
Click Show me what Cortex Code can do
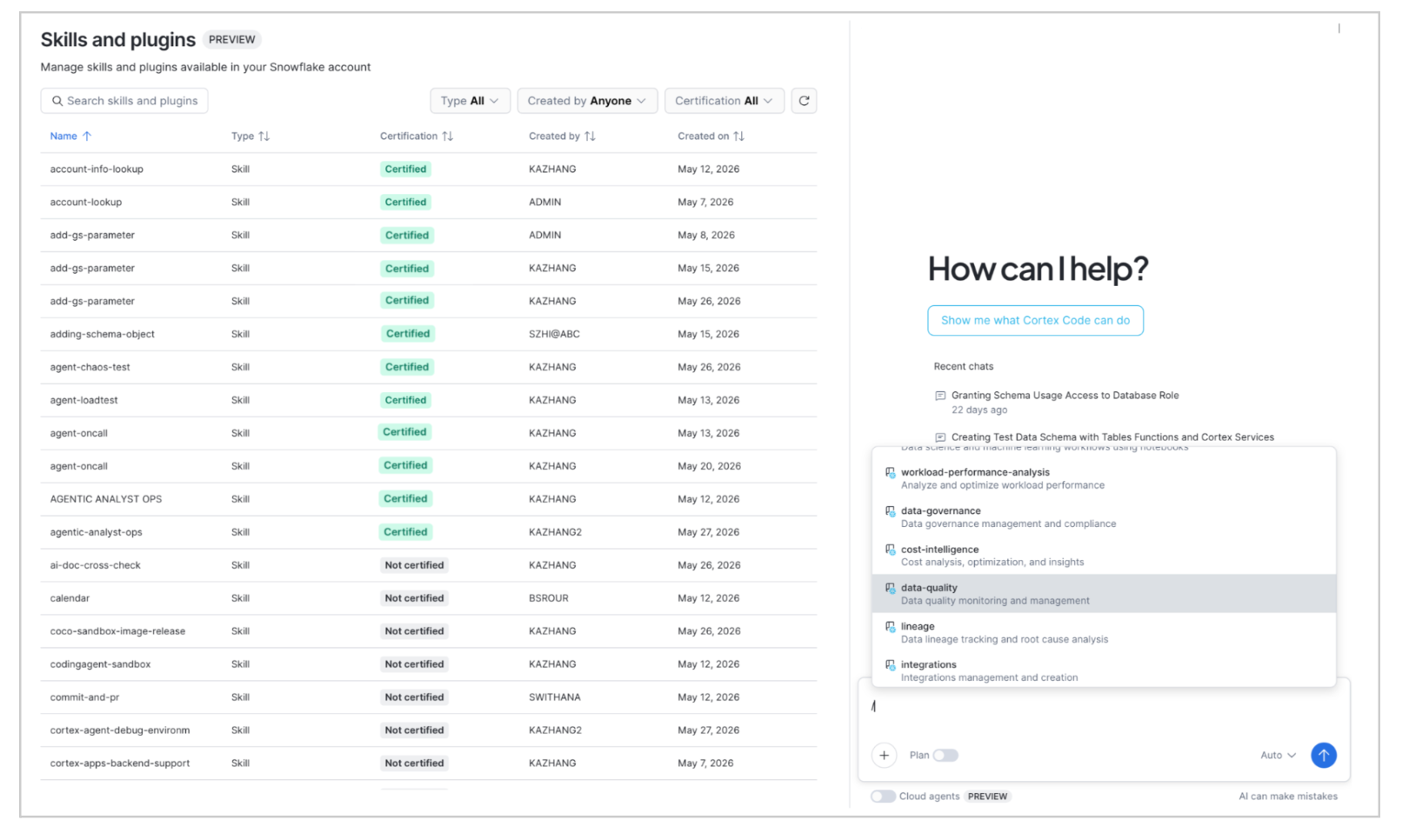click(x=1035, y=320)
